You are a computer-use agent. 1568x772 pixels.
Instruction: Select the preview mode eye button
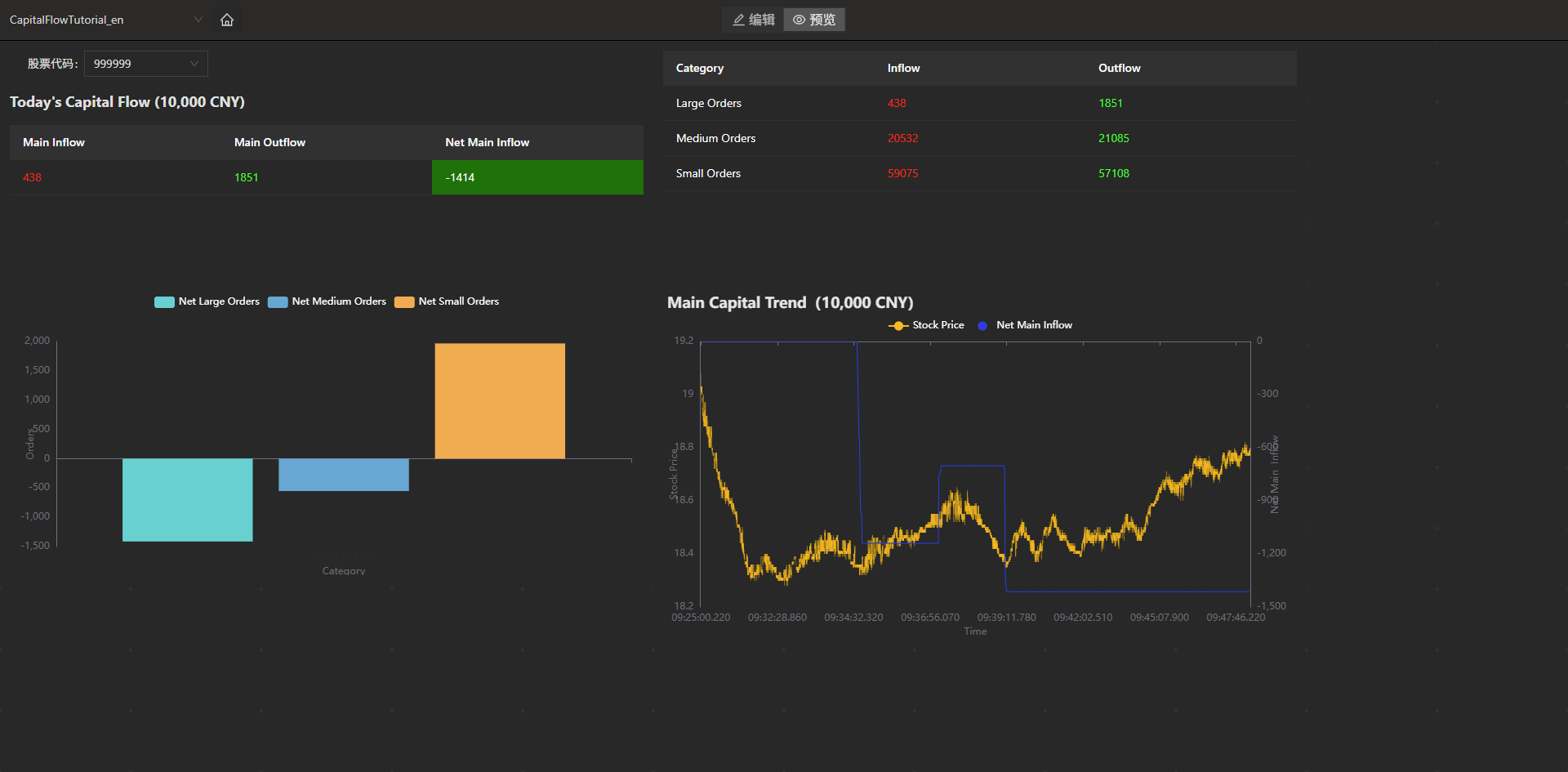814,20
